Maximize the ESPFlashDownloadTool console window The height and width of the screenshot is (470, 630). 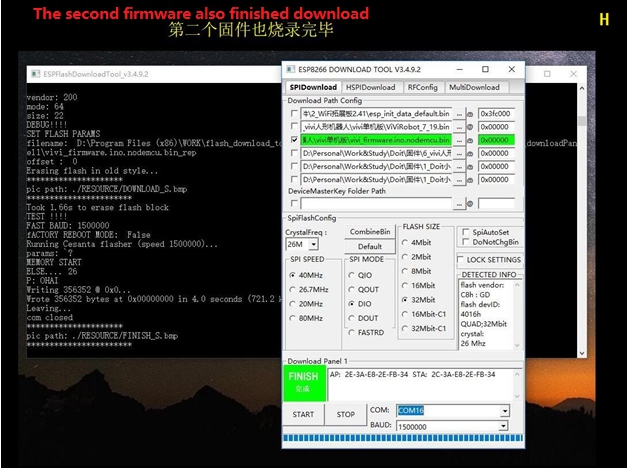tap(547, 74)
